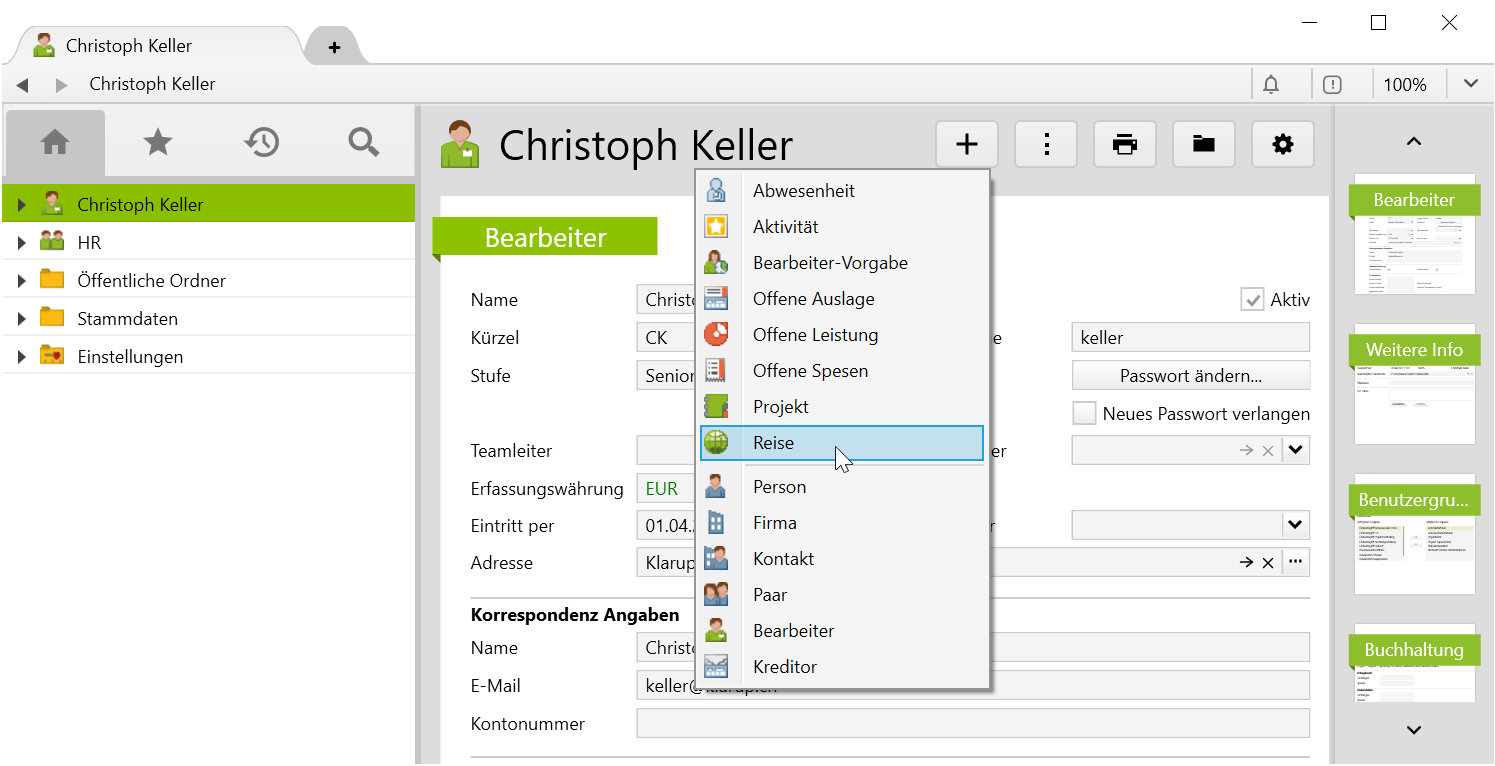1495x766 pixels.
Task: Open the folder icon in the header toolbar
Action: pyautogui.click(x=1204, y=145)
